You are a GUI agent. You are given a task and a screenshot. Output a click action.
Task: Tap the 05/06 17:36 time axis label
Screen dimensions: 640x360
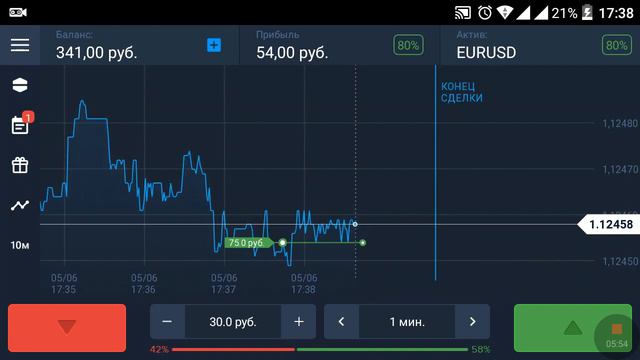pyautogui.click(x=144, y=284)
